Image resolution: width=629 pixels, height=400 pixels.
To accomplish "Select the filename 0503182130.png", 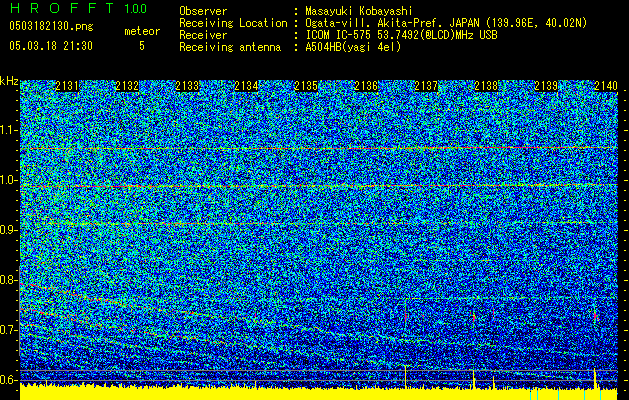I will tap(51, 26).
